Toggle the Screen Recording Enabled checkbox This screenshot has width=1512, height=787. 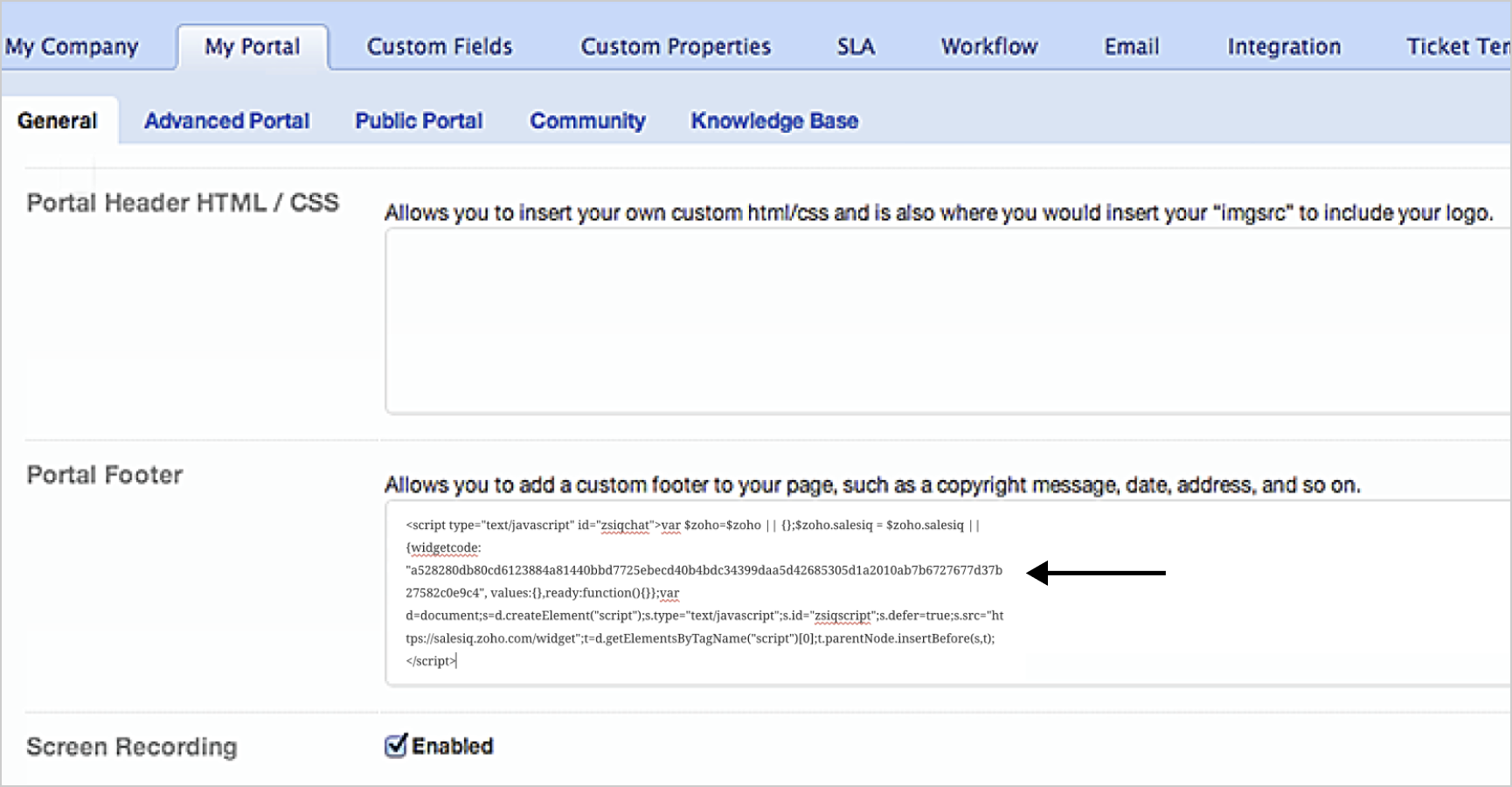click(x=396, y=745)
